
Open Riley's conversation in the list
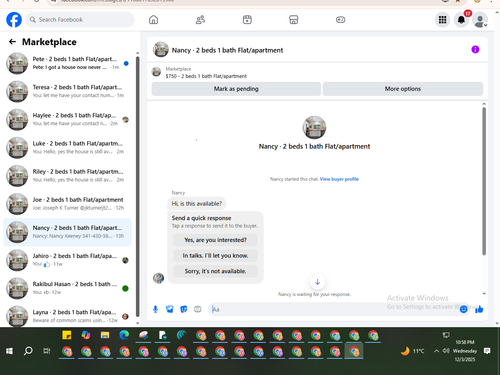point(67,176)
